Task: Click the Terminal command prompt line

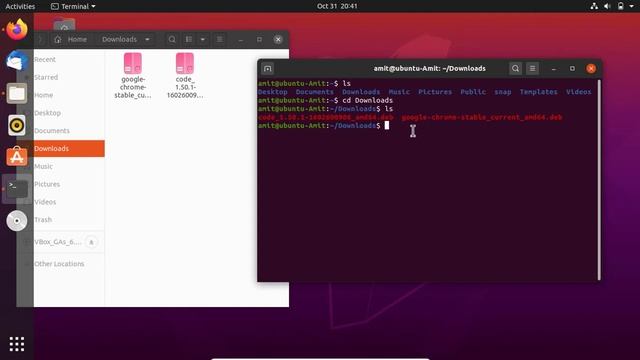Action: [324, 126]
